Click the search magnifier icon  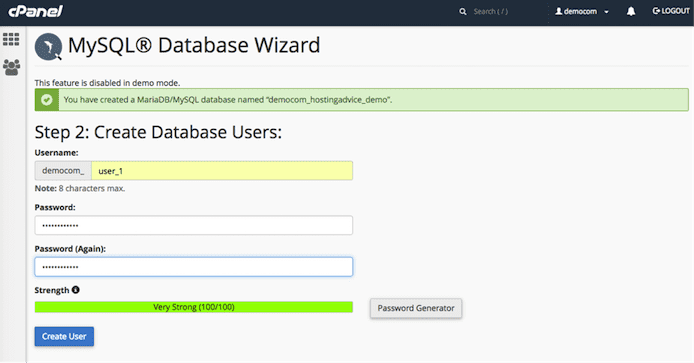463,12
